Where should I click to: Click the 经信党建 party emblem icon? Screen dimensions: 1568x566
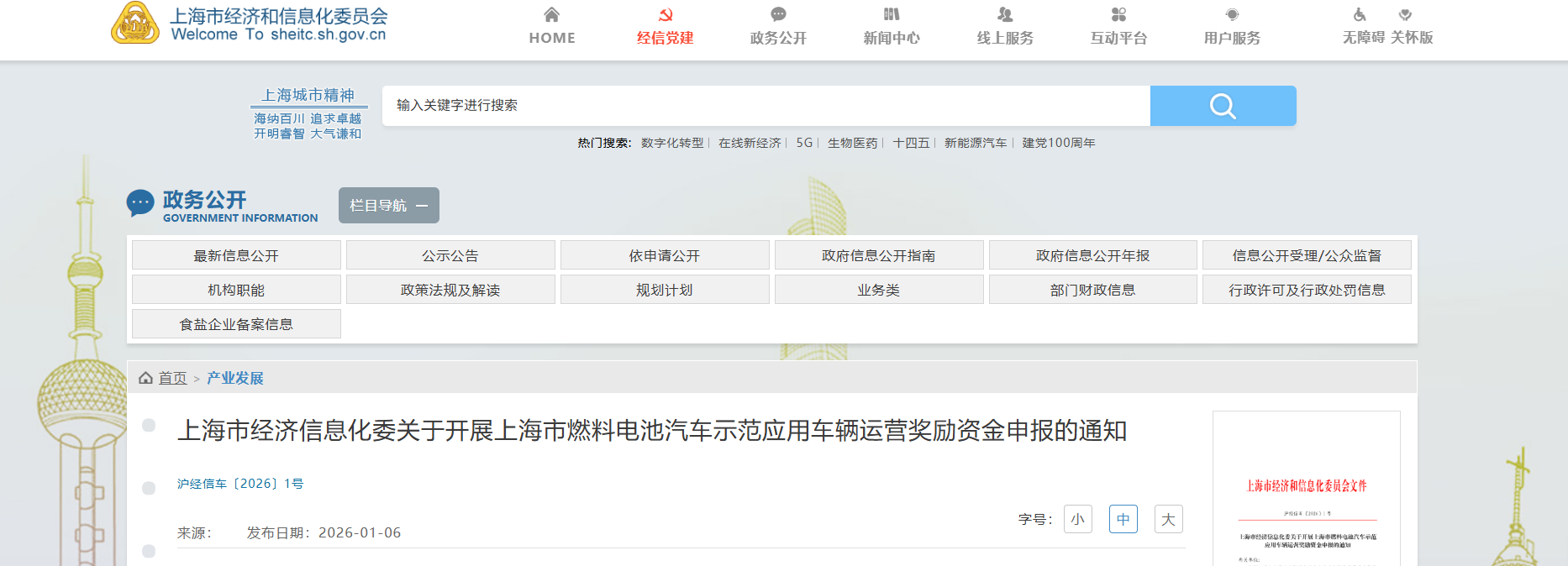tap(666, 14)
